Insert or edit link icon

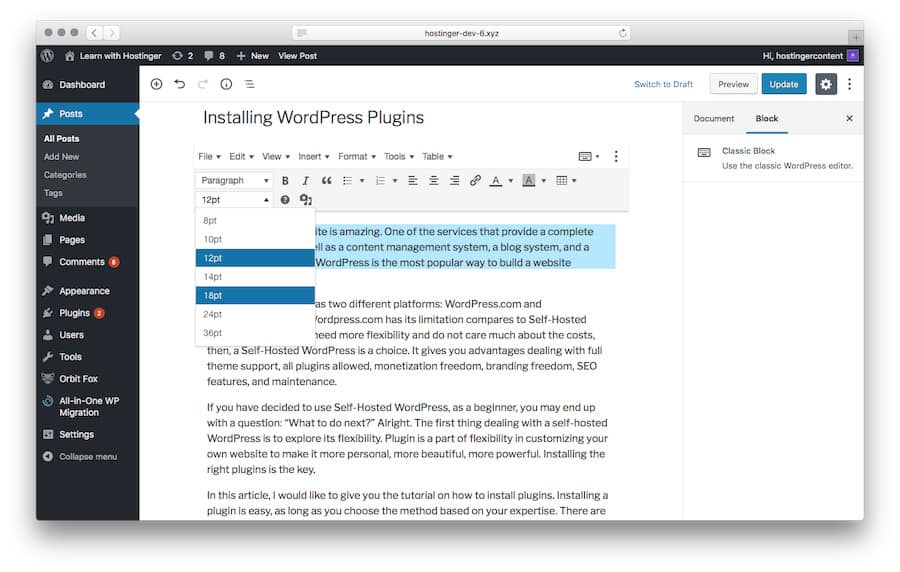coord(475,181)
